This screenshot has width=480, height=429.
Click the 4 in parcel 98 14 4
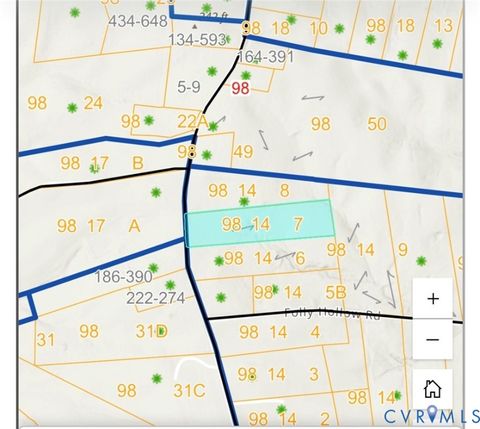click(315, 332)
